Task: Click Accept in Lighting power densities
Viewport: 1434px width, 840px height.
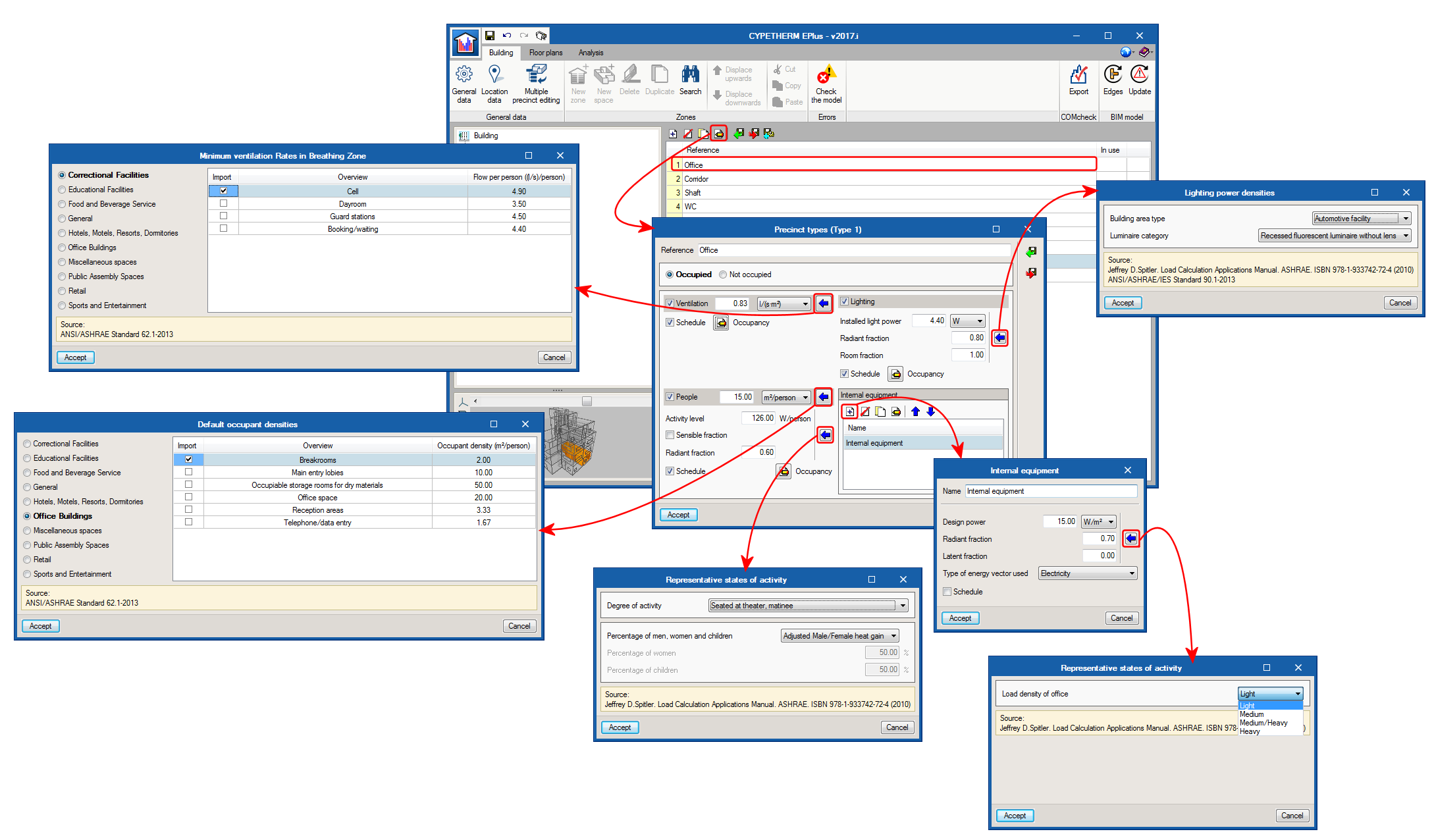Action: pyautogui.click(x=1123, y=303)
